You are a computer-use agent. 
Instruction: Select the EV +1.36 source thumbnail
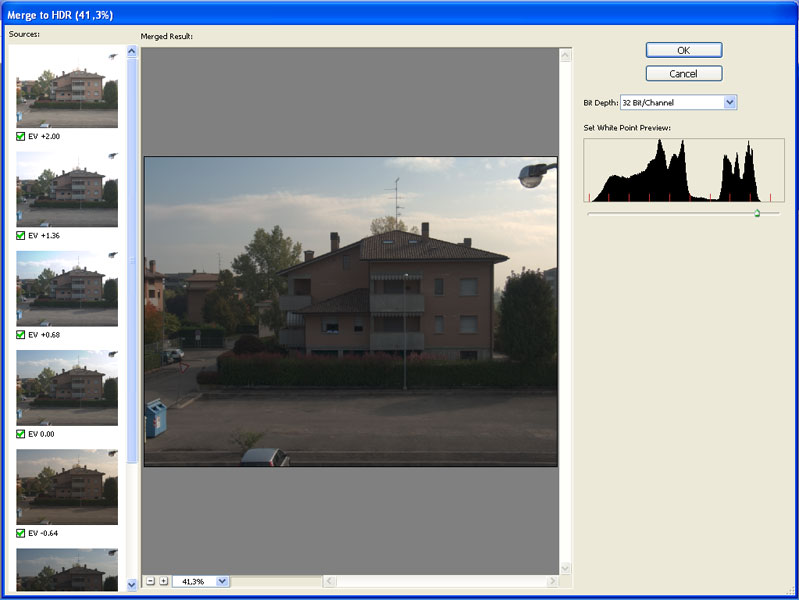point(67,189)
